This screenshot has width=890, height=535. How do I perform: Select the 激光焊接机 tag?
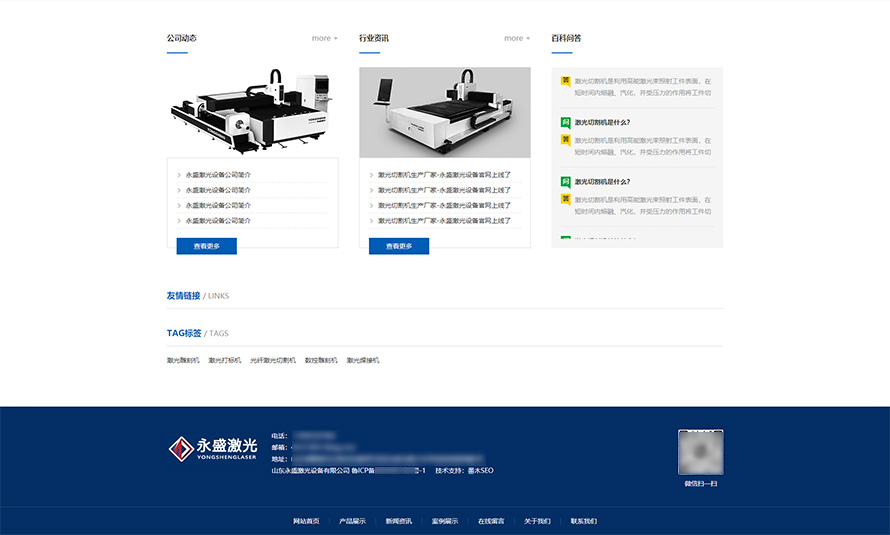click(x=363, y=360)
